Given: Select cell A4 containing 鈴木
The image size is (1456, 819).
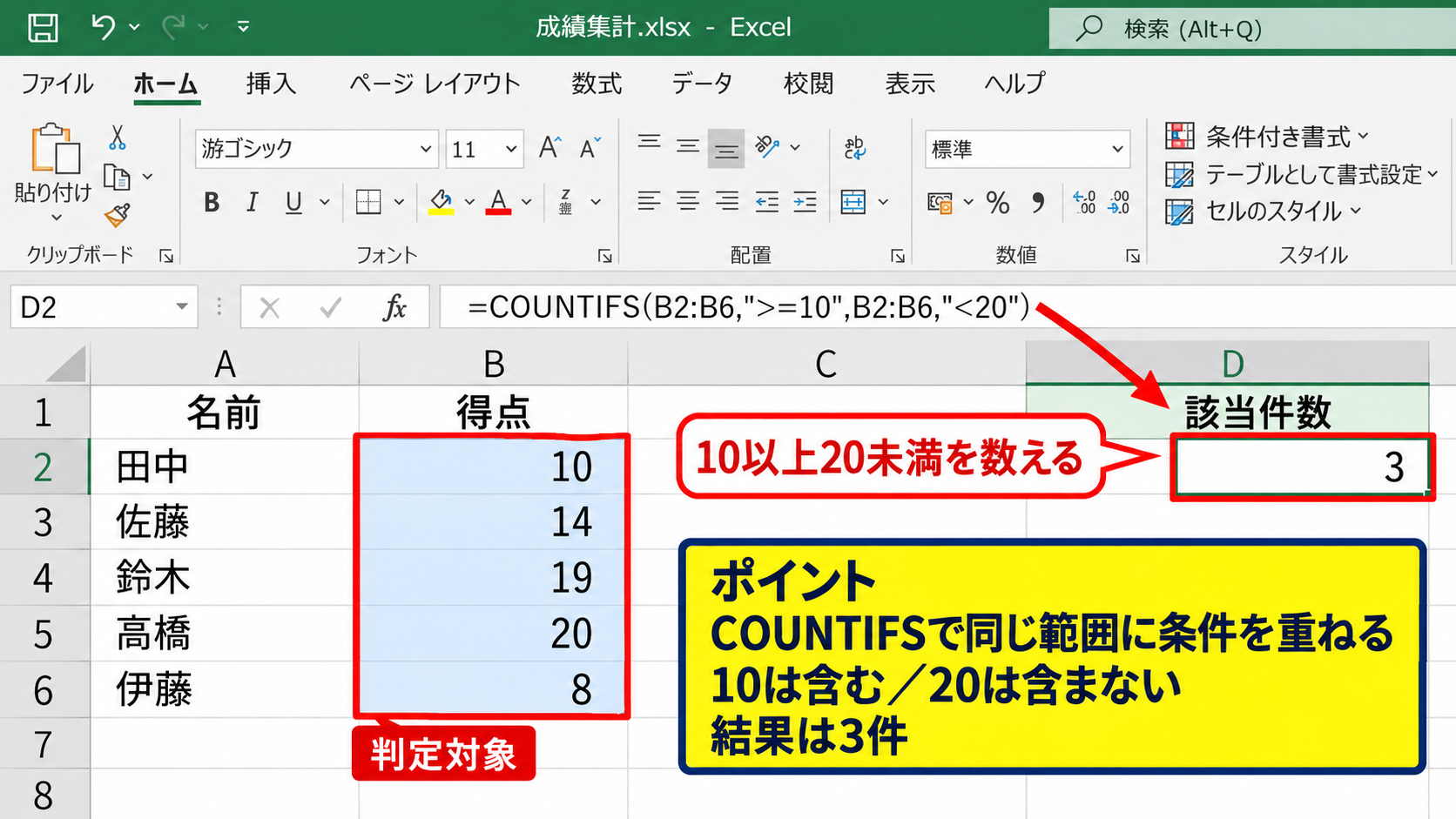Looking at the screenshot, I should (x=225, y=577).
